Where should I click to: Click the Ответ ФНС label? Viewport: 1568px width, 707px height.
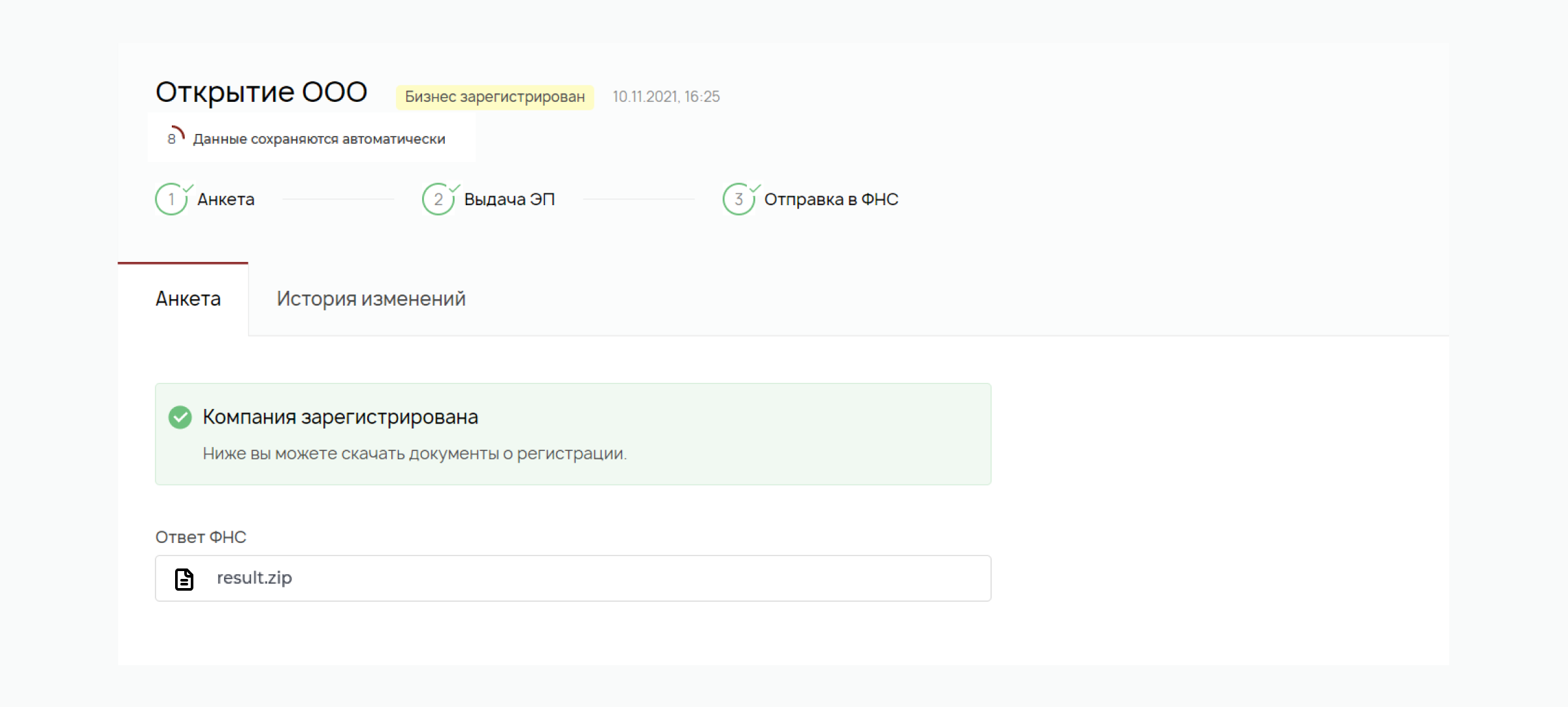(201, 537)
